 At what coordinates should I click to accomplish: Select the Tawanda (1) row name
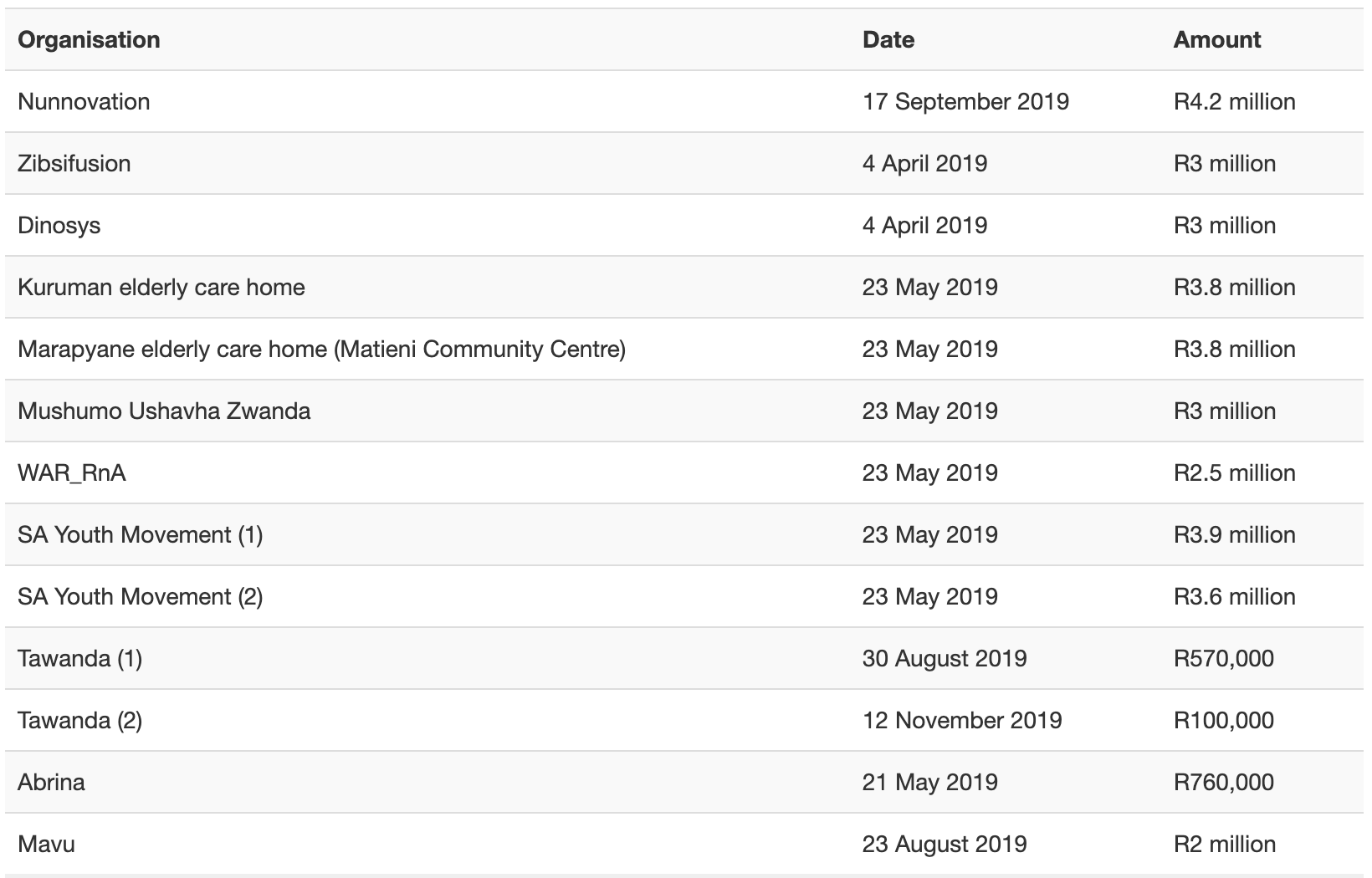(x=80, y=659)
